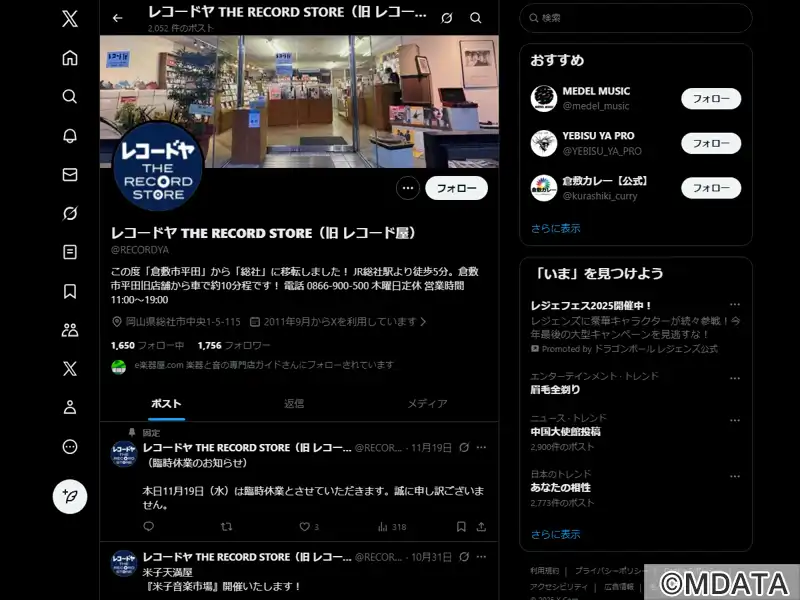This screenshot has height=600, width=800.
Task: Open 中国大使館投稿 trend
Action: pyautogui.click(x=565, y=432)
